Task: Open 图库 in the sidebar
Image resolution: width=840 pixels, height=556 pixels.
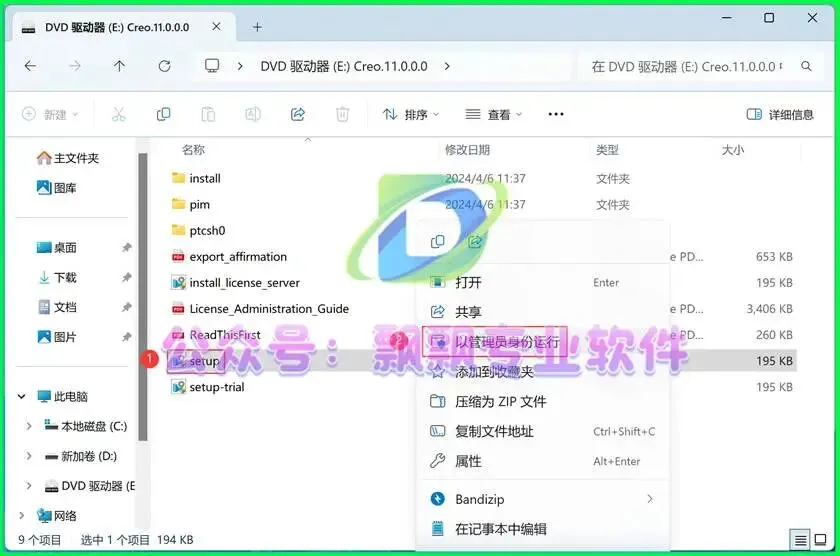Action: [57, 188]
